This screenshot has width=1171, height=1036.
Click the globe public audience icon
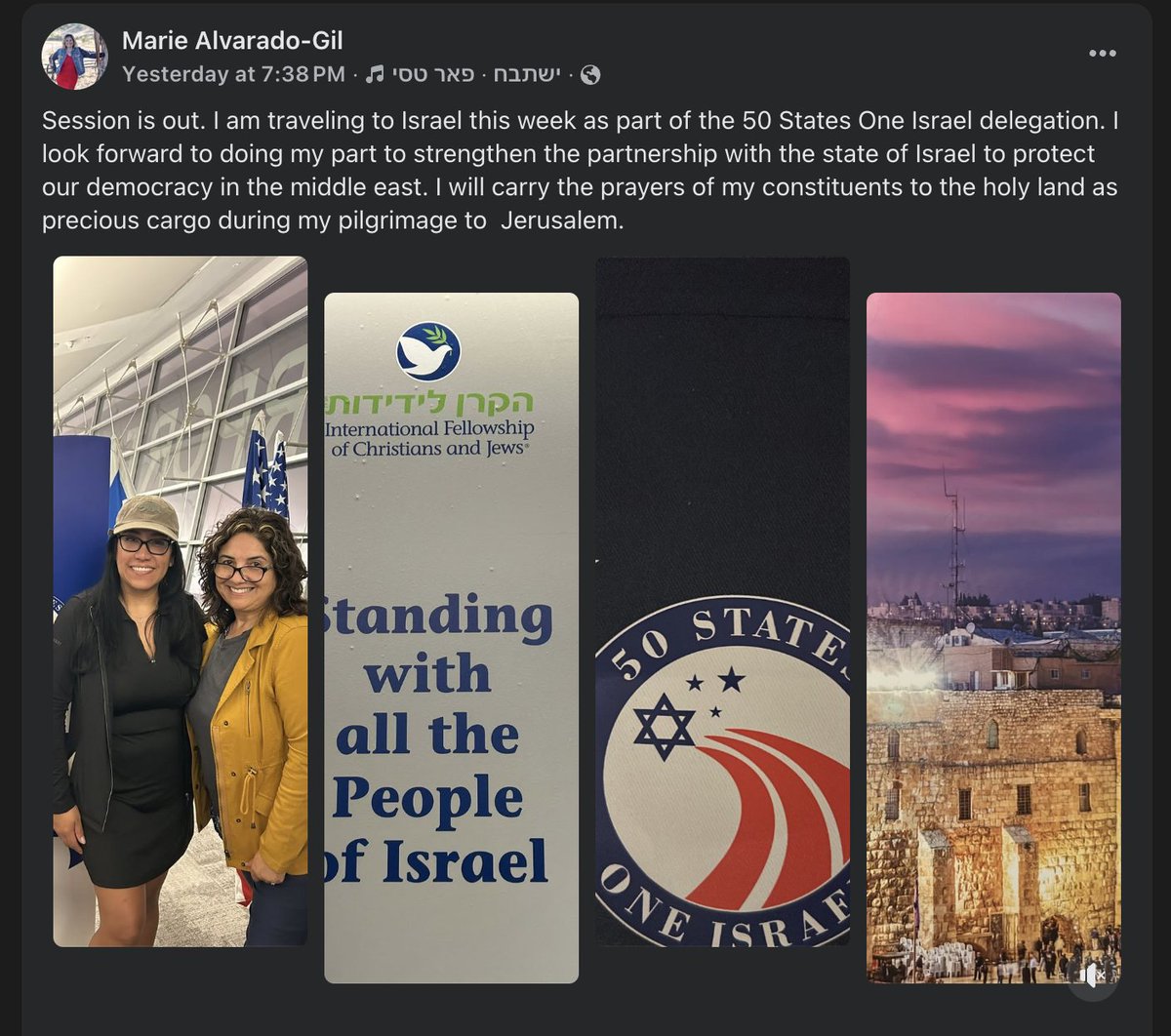(x=589, y=74)
